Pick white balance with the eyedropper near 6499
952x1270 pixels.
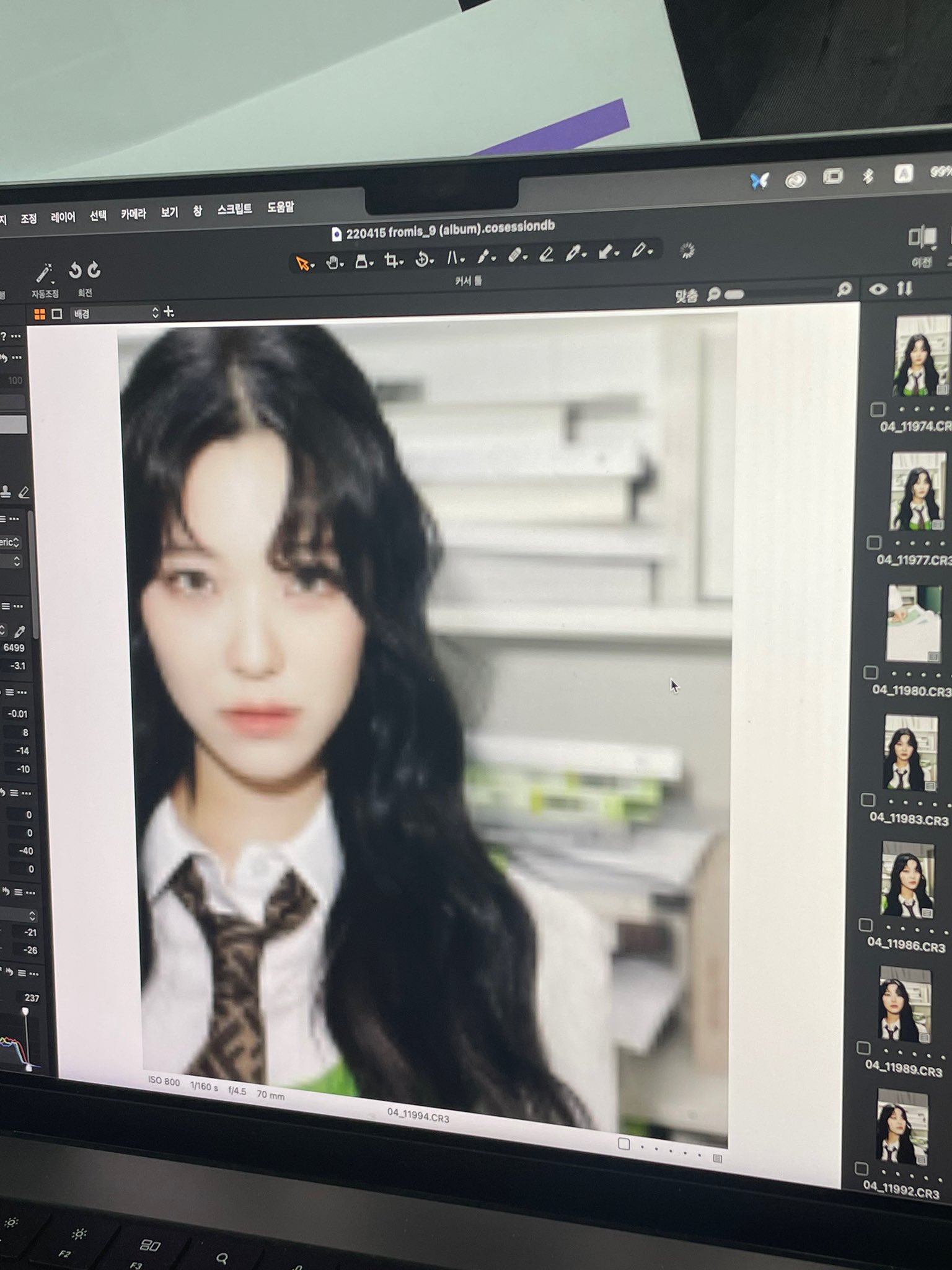pos(20,631)
